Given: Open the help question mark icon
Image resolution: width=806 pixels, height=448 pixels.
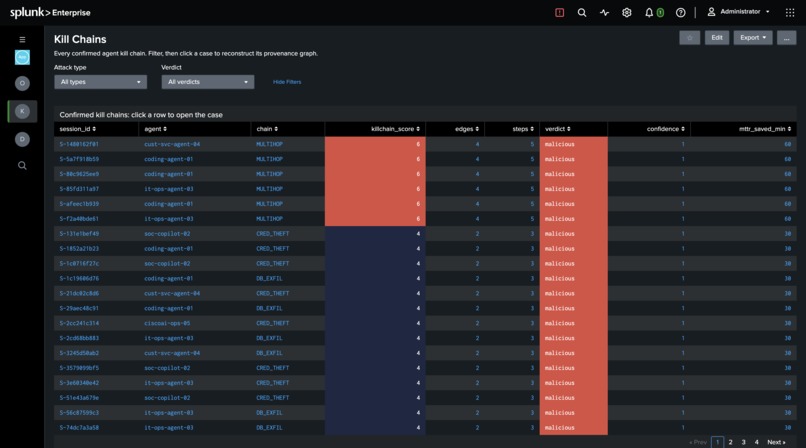Looking at the screenshot, I should pyautogui.click(x=681, y=12).
